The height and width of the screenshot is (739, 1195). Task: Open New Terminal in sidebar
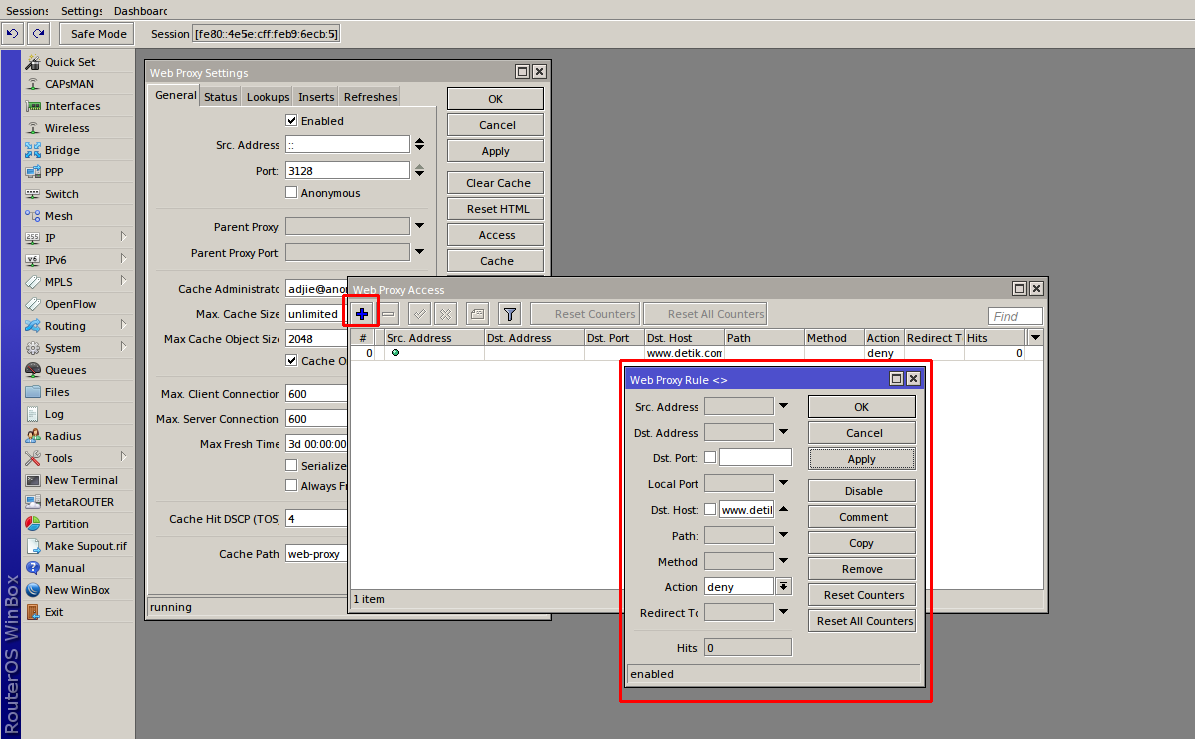coord(78,480)
